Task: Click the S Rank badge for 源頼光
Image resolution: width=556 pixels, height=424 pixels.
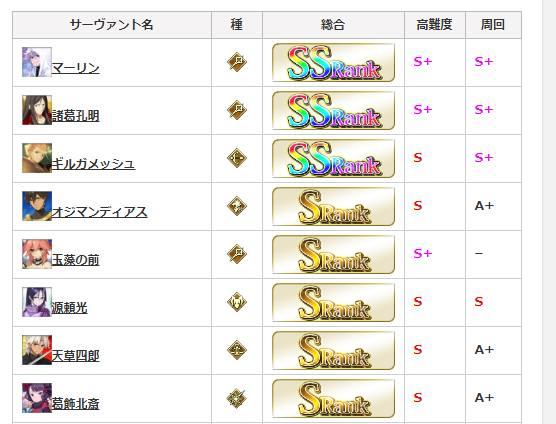Action: [333, 302]
